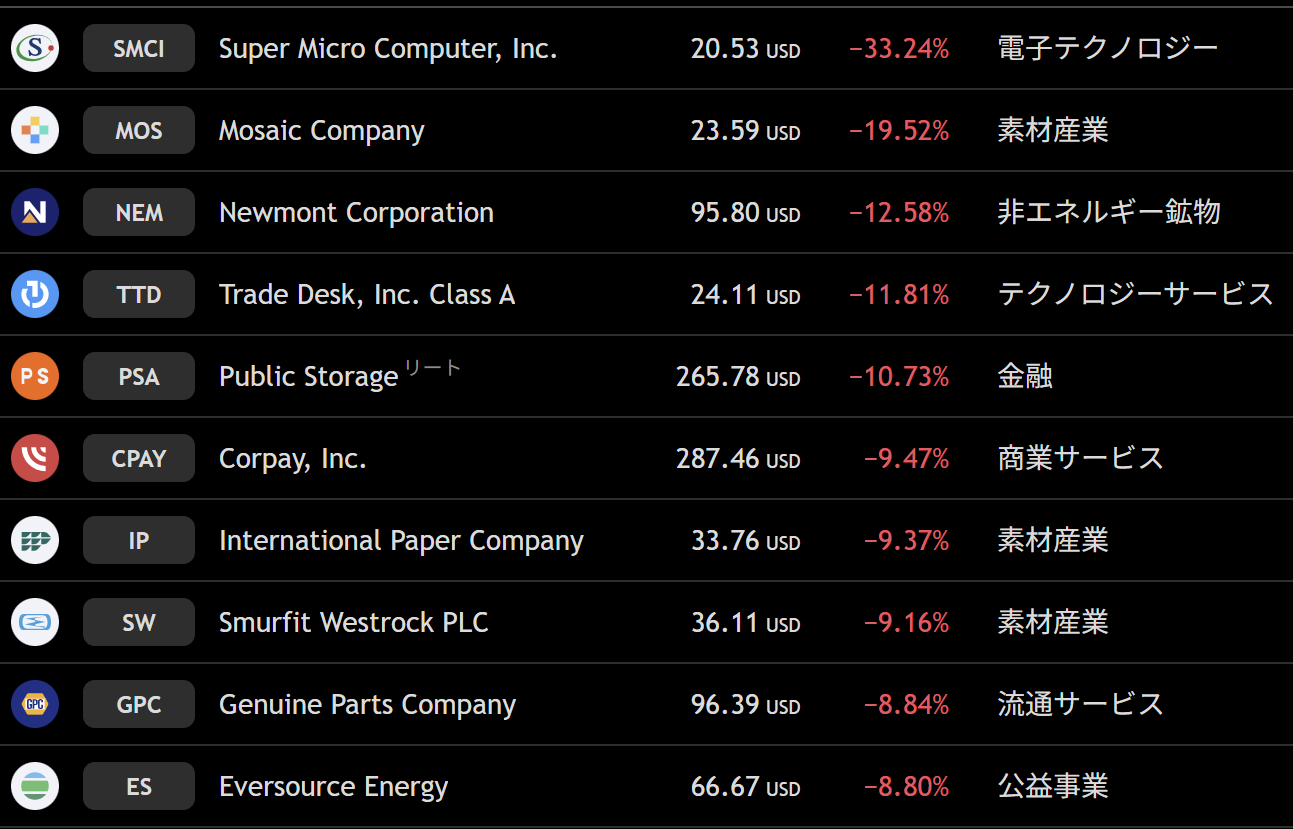Go to Eversource Energy stock page
1293x829 pixels.
tap(333, 787)
